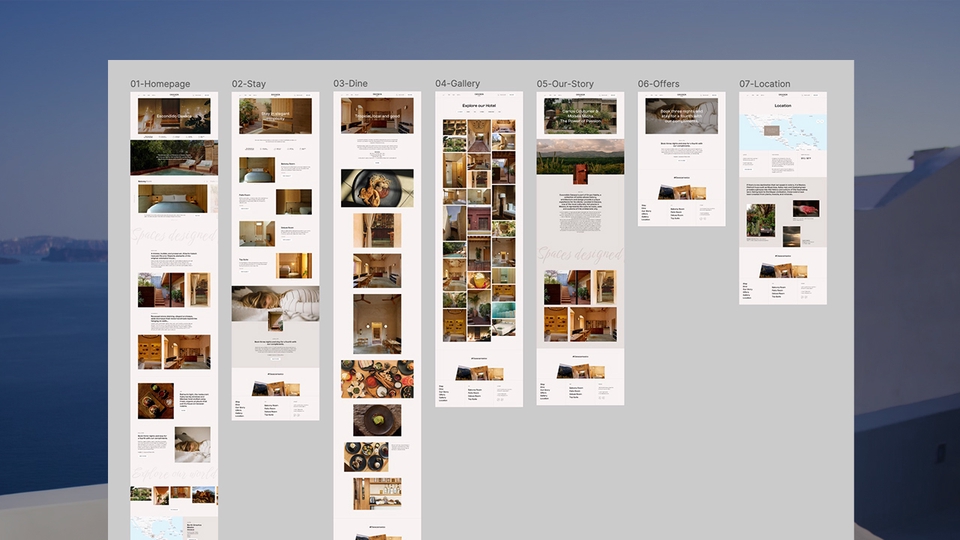Screen dimensions: 960x540
Task: Click the woman sleeping photo in Stay
Action: (275, 304)
